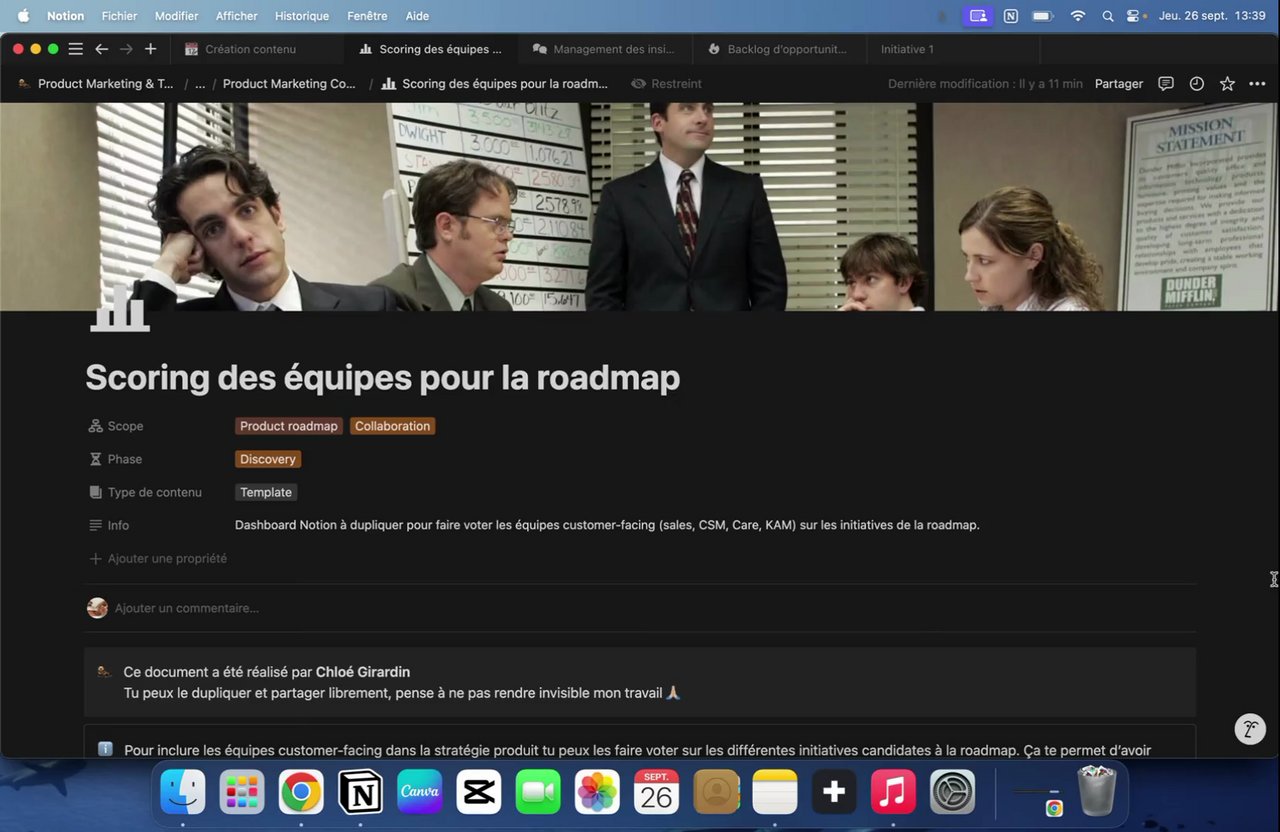
Task: Click the page title Scoring des équipes
Action: point(383,377)
